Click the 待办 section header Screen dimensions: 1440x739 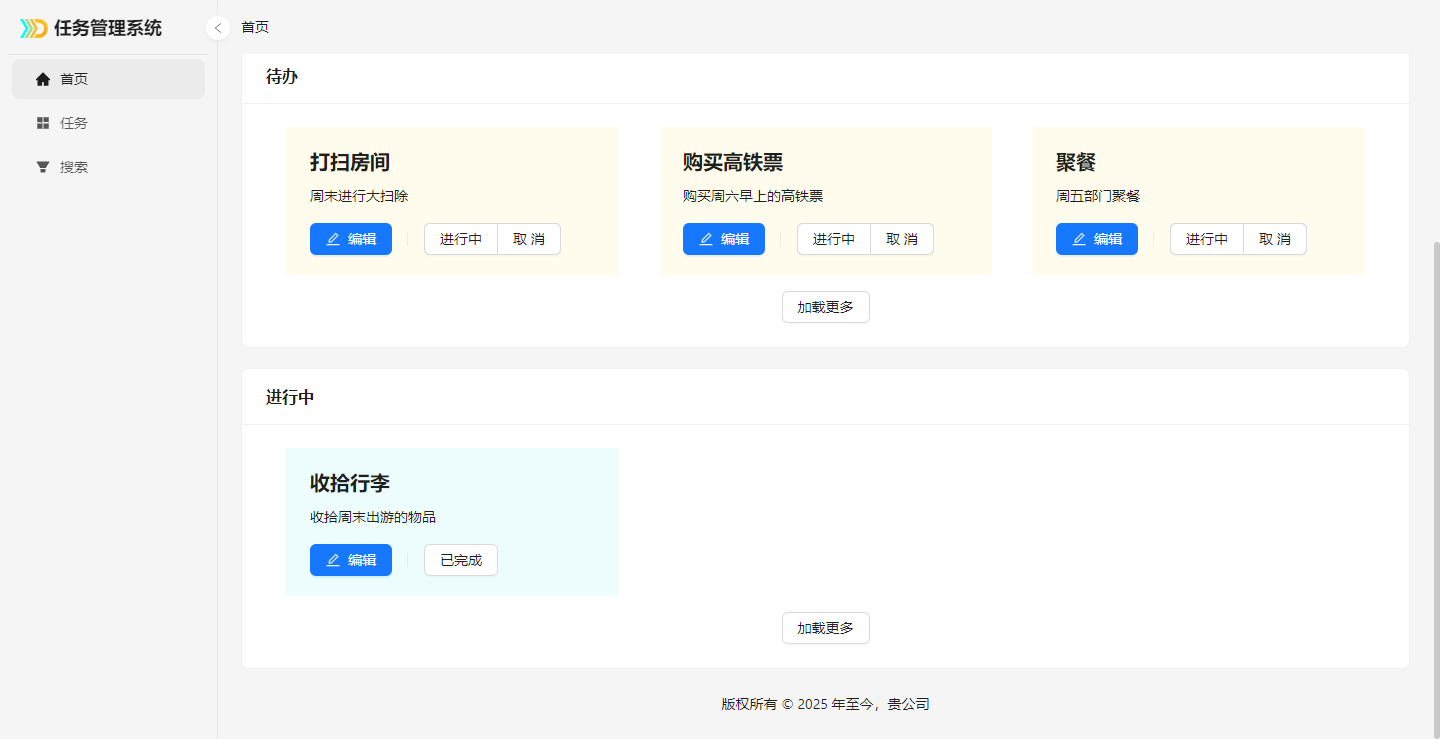[x=282, y=76]
